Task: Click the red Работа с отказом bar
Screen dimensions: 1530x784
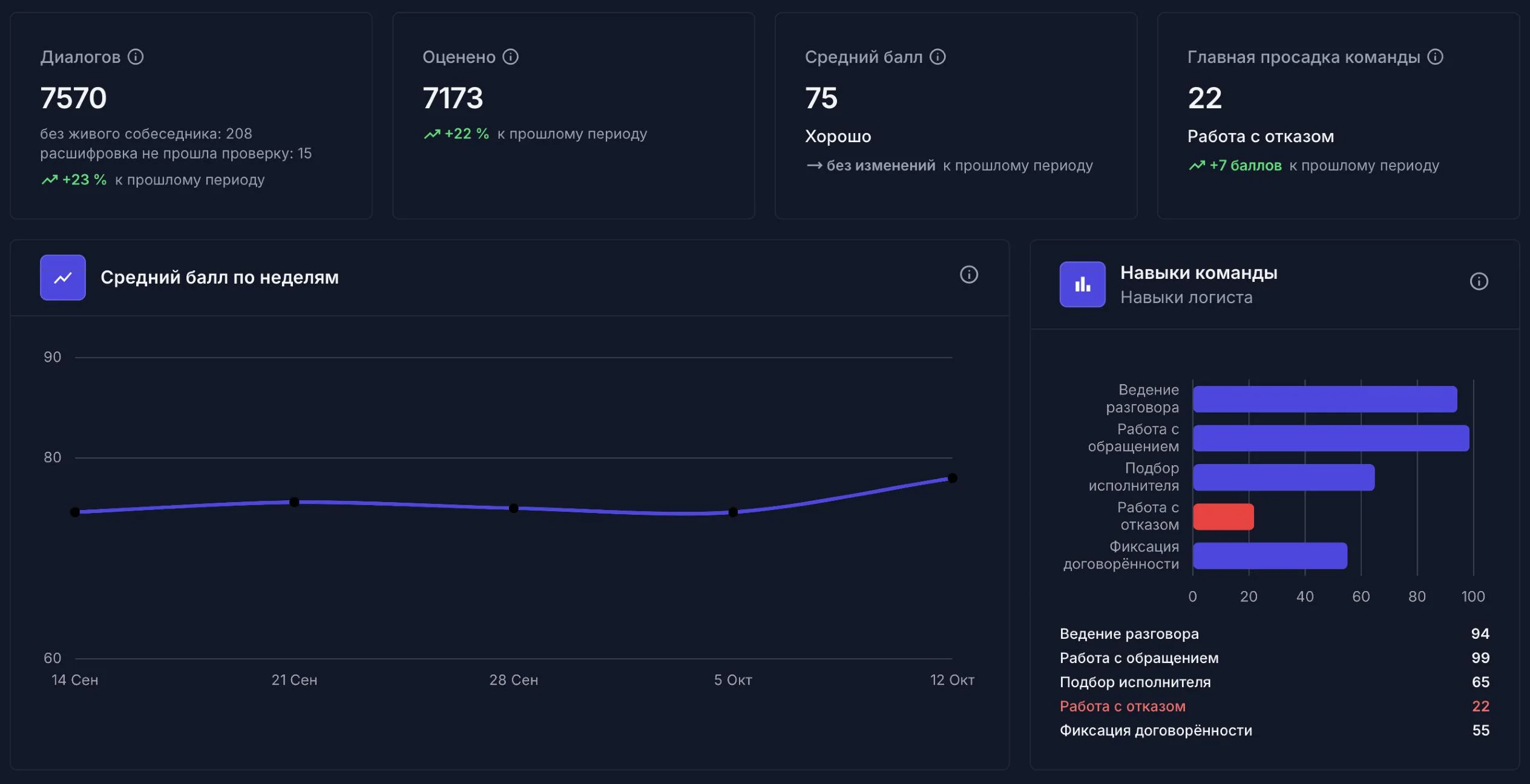Action: pyautogui.click(x=1223, y=517)
